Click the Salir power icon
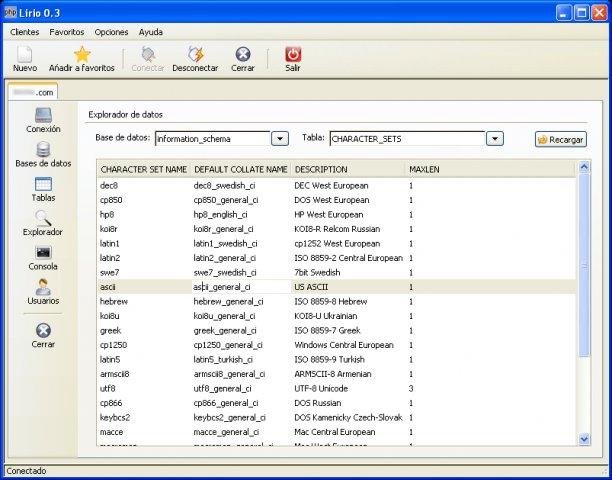This screenshot has width=612, height=480. 293,54
